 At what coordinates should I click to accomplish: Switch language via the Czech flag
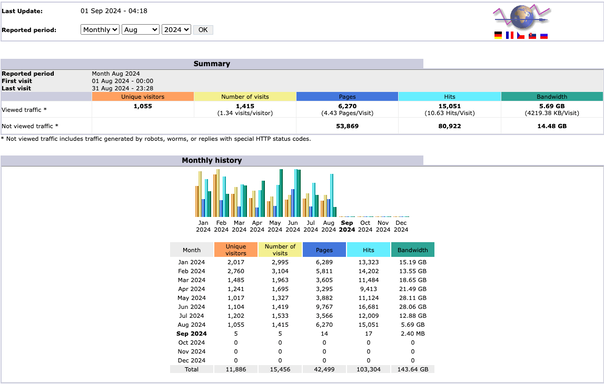click(x=521, y=35)
